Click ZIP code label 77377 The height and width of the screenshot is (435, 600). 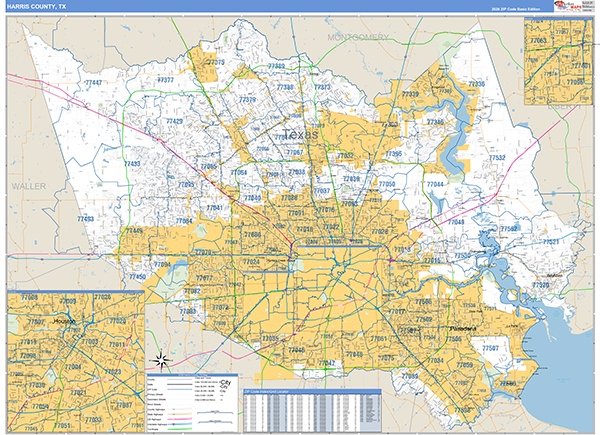[165, 80]
